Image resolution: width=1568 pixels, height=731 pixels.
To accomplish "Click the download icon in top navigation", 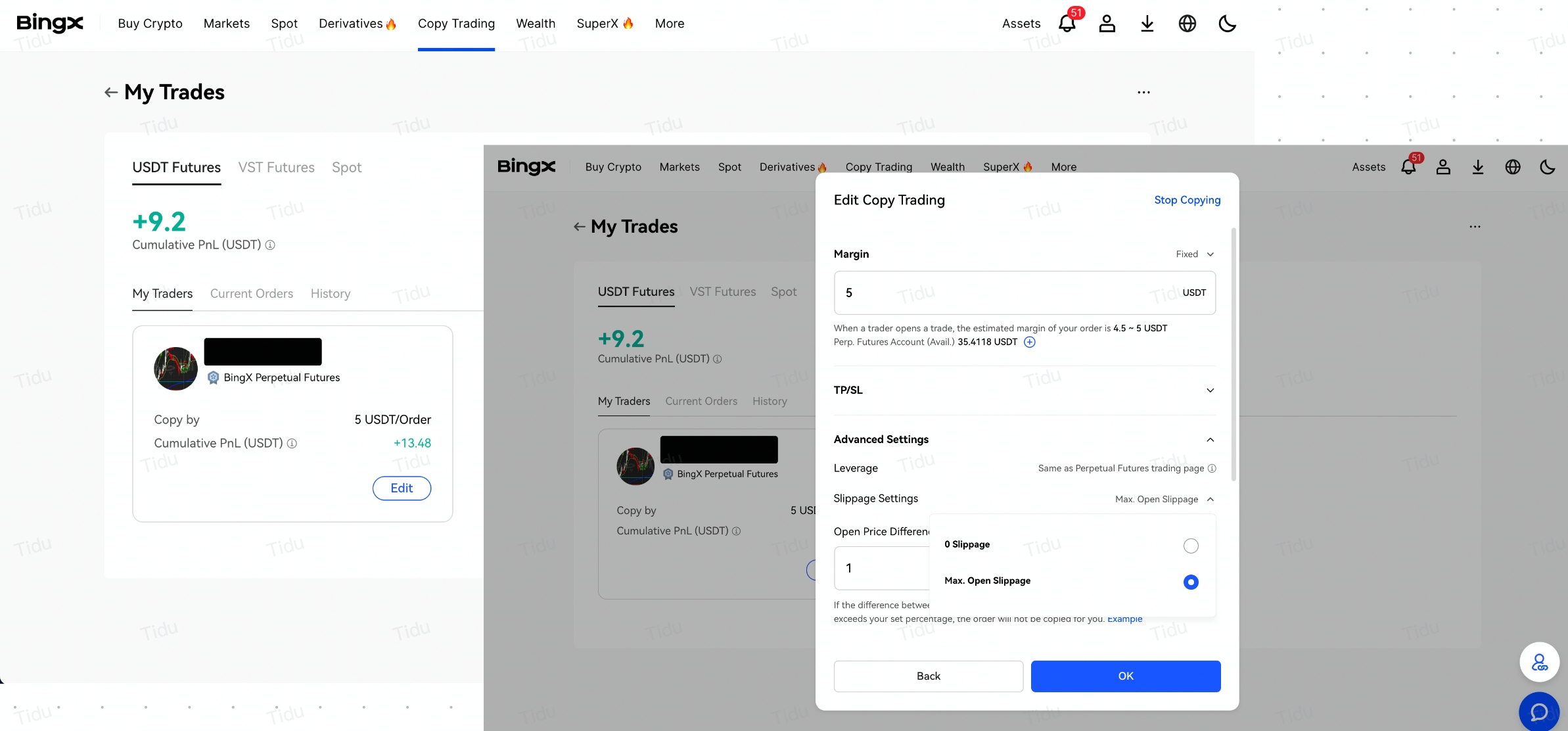I will click(x=1147, y=24).
